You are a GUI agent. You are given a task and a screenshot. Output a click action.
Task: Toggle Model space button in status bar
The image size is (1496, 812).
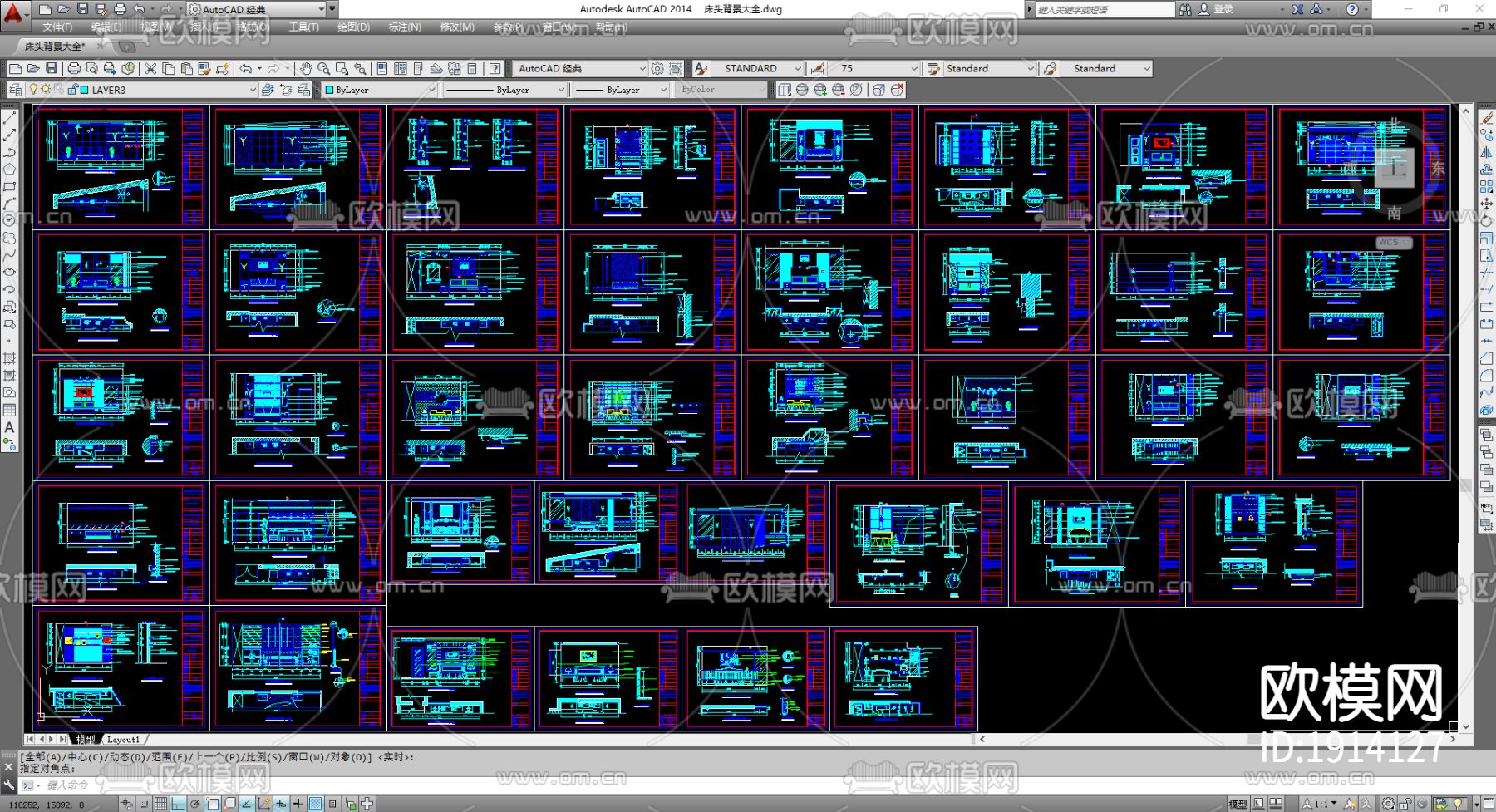coord(1238,804)
